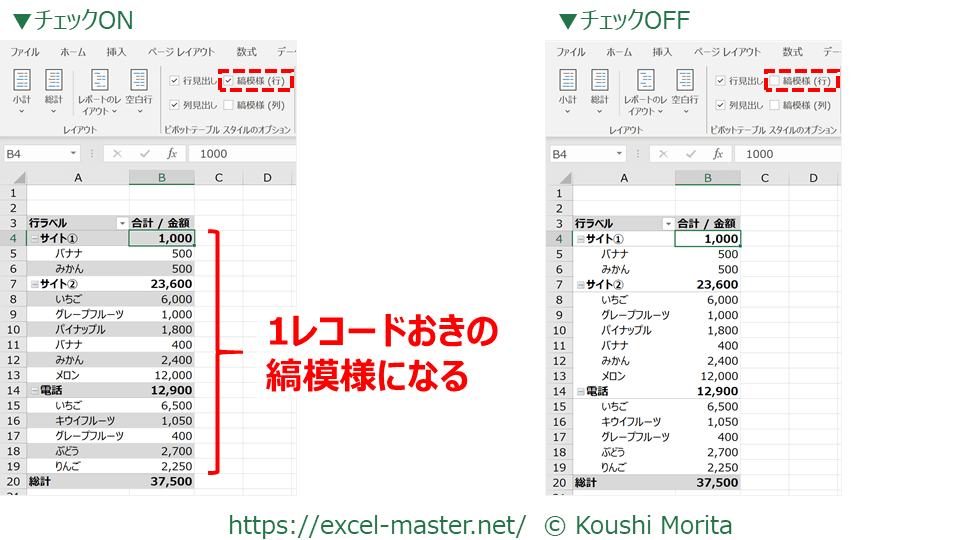Click the fx insert function icon in チェックON
Screen dimensions: 960x540
[172, 154]
